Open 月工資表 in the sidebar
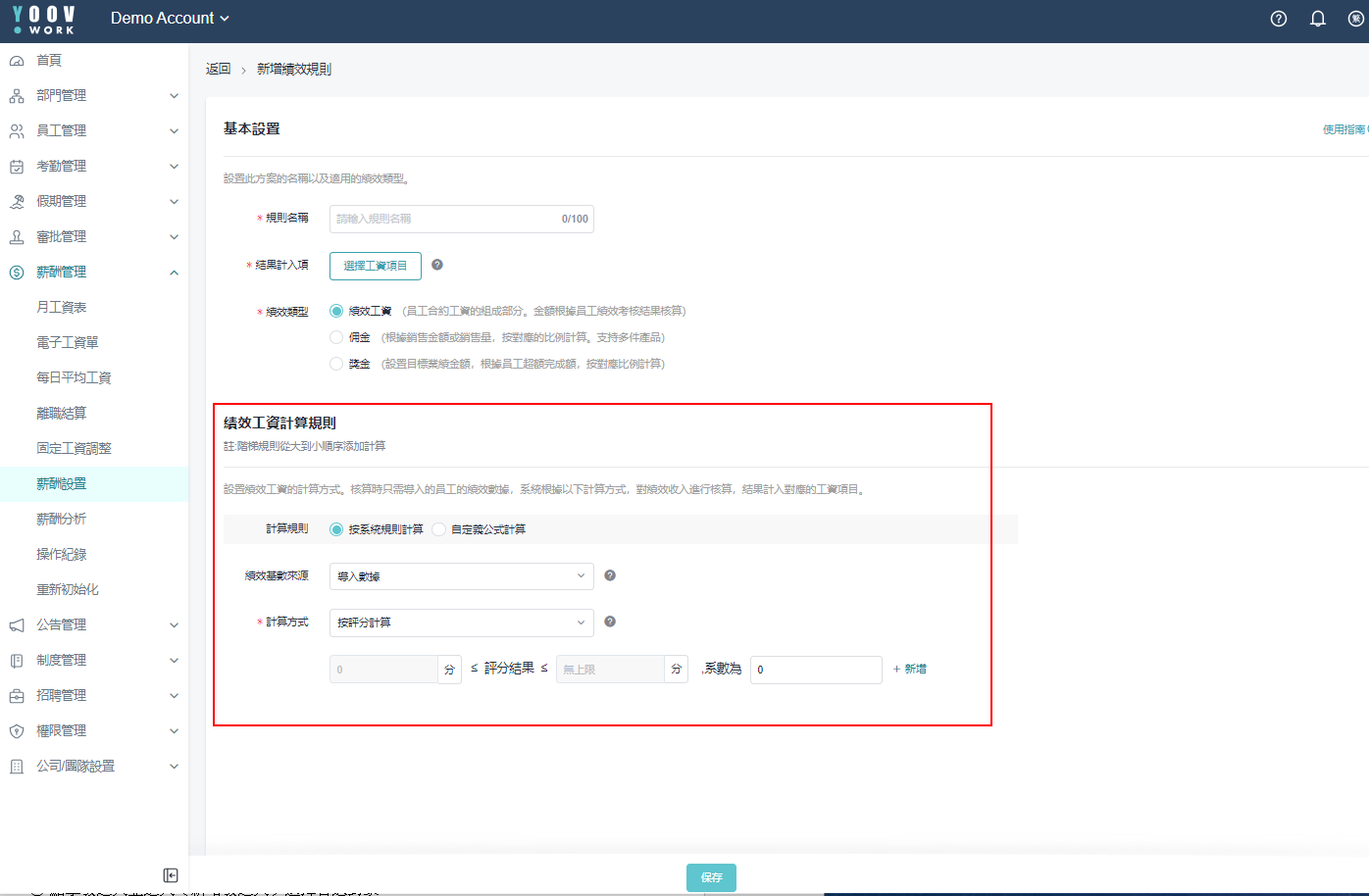 (x=62, y=307)
